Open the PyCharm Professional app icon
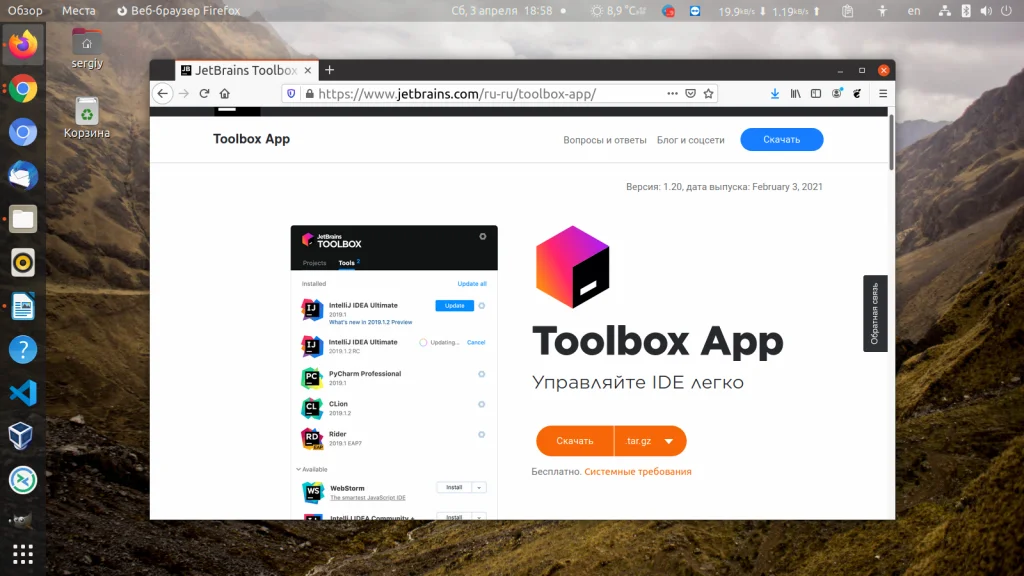Screen dimensions: 1024x576 [x=311, y=376]
